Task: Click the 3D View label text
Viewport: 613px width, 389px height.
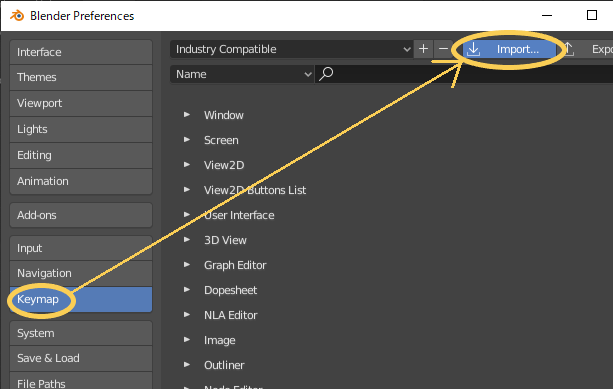Action: (225, 240)
